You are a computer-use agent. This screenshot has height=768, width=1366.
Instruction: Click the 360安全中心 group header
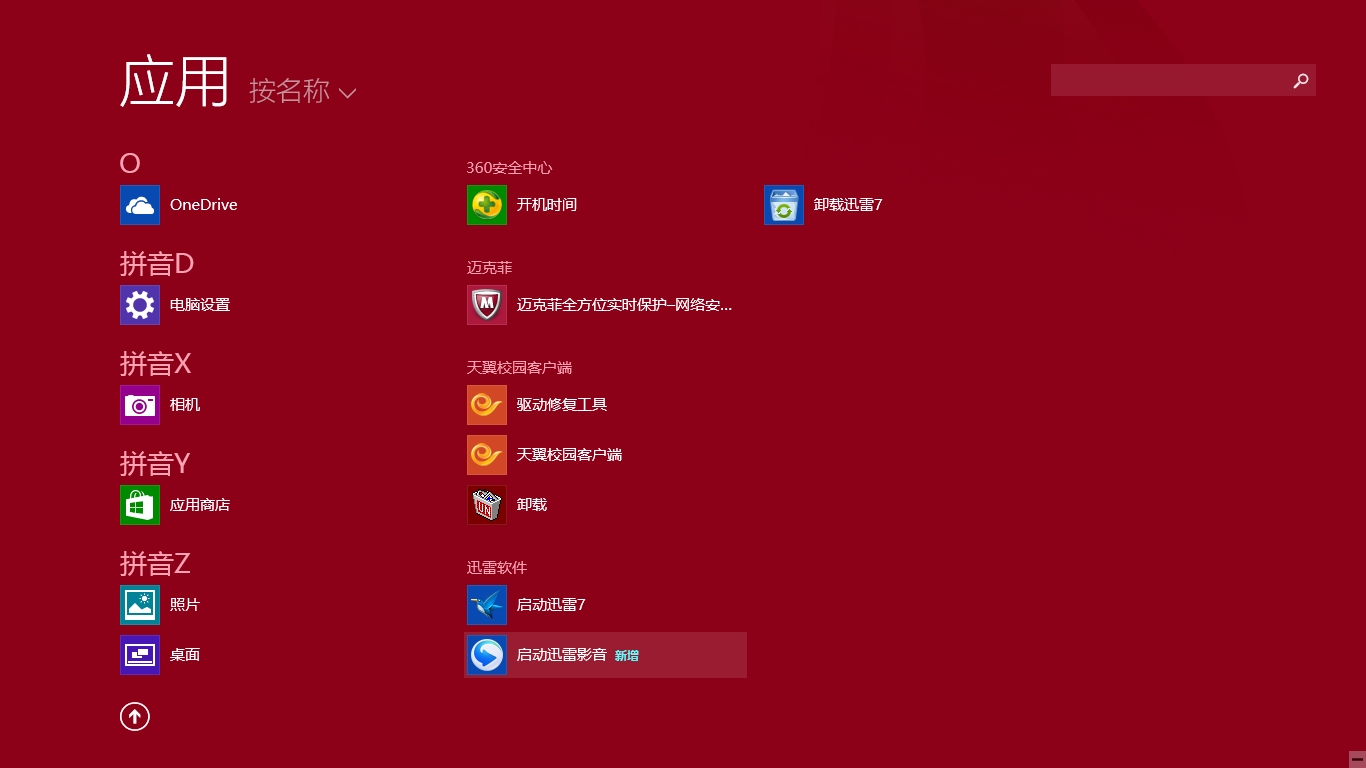tap(509, 168)
